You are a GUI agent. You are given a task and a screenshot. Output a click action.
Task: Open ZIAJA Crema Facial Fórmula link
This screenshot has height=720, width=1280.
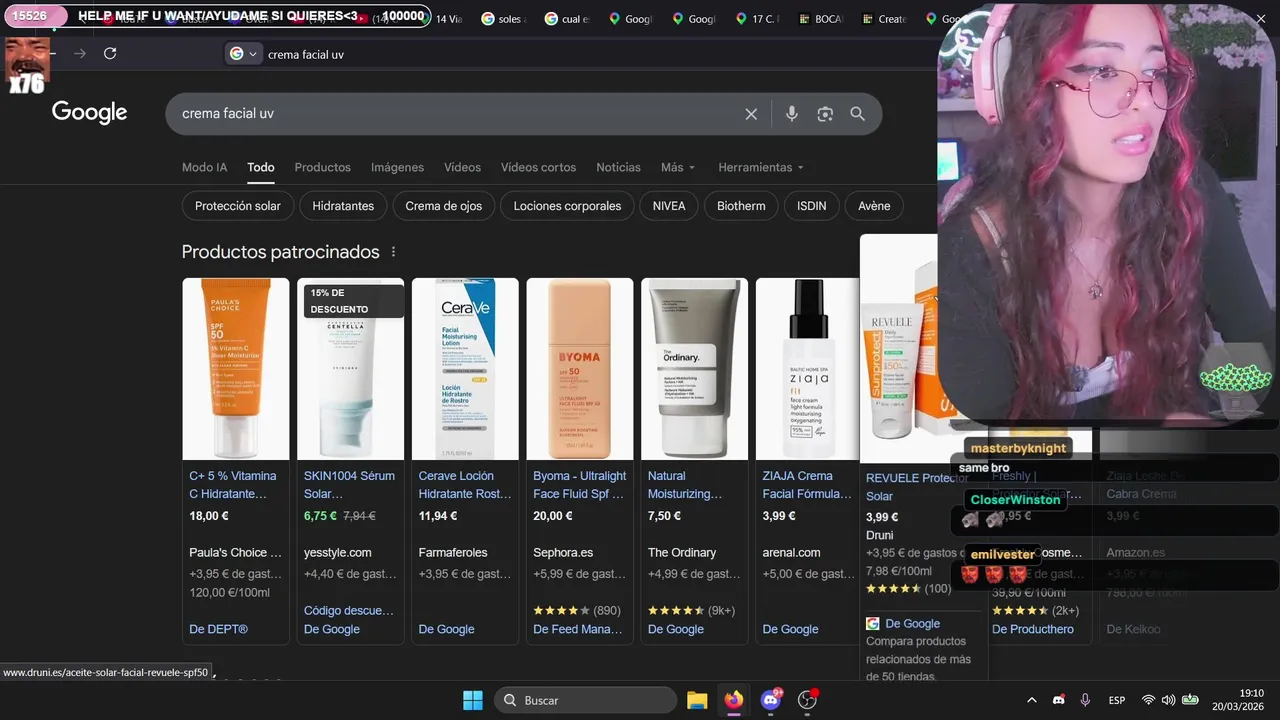pos(807,485)
